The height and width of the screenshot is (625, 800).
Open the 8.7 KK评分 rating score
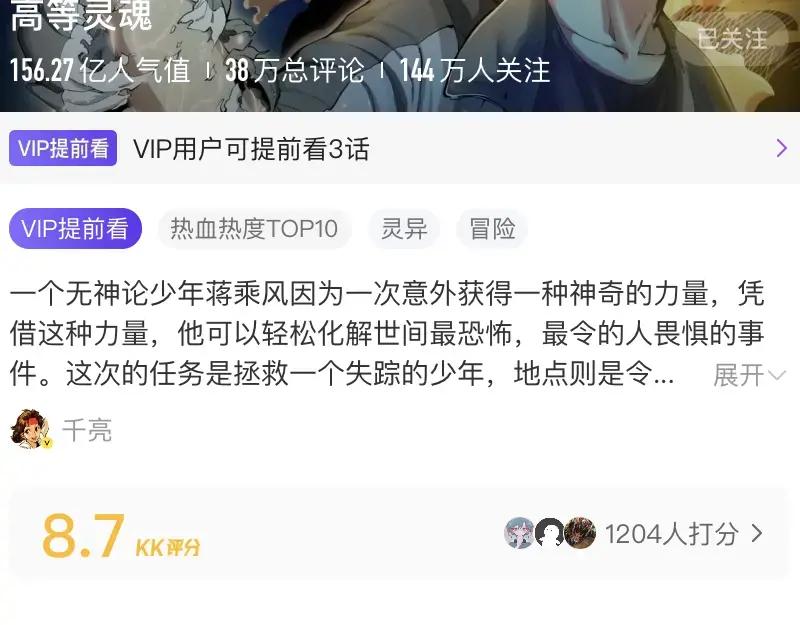tap(121, 535)
